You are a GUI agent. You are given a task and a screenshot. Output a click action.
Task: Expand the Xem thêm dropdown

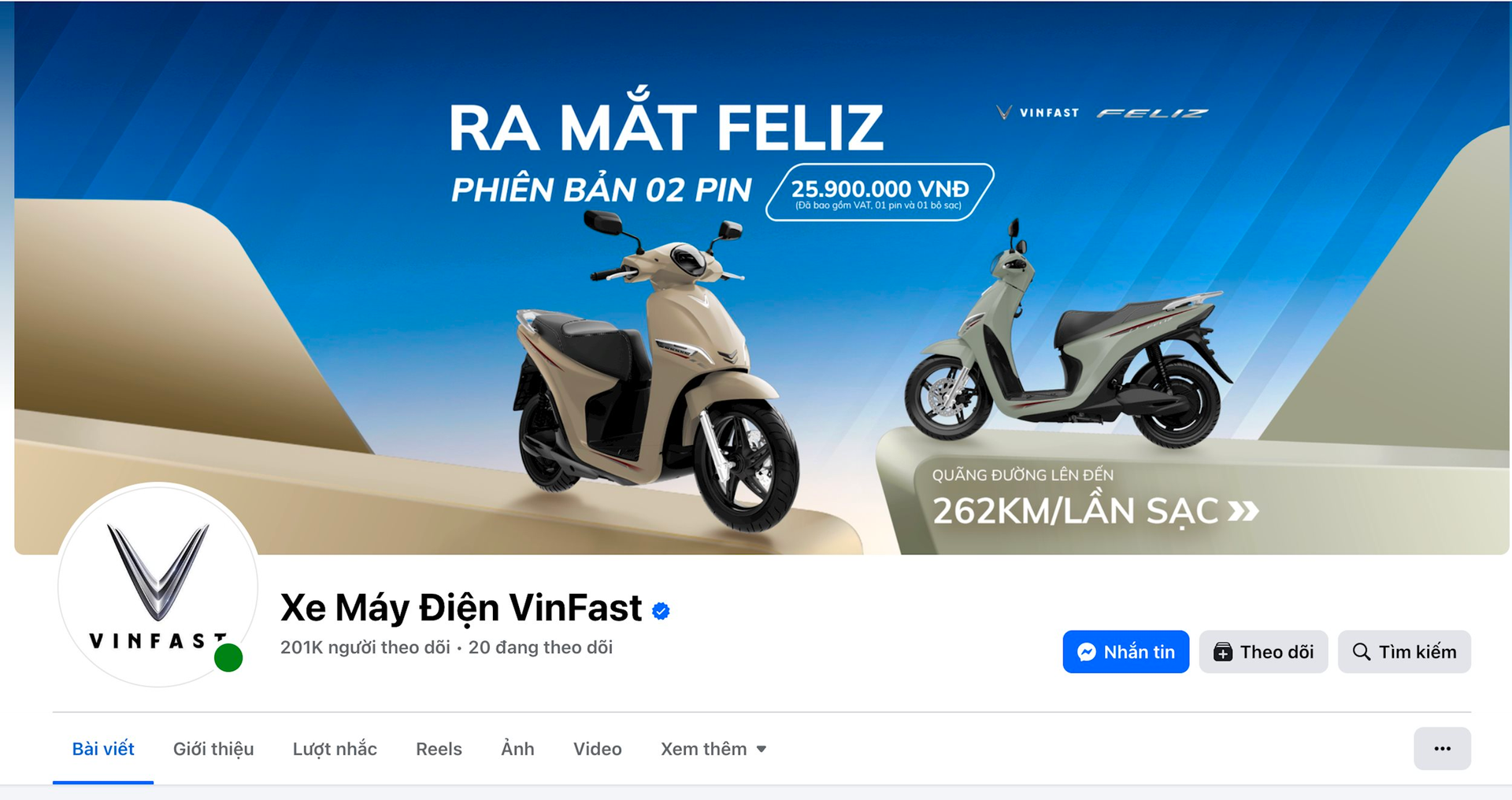(x=713, y=749)
